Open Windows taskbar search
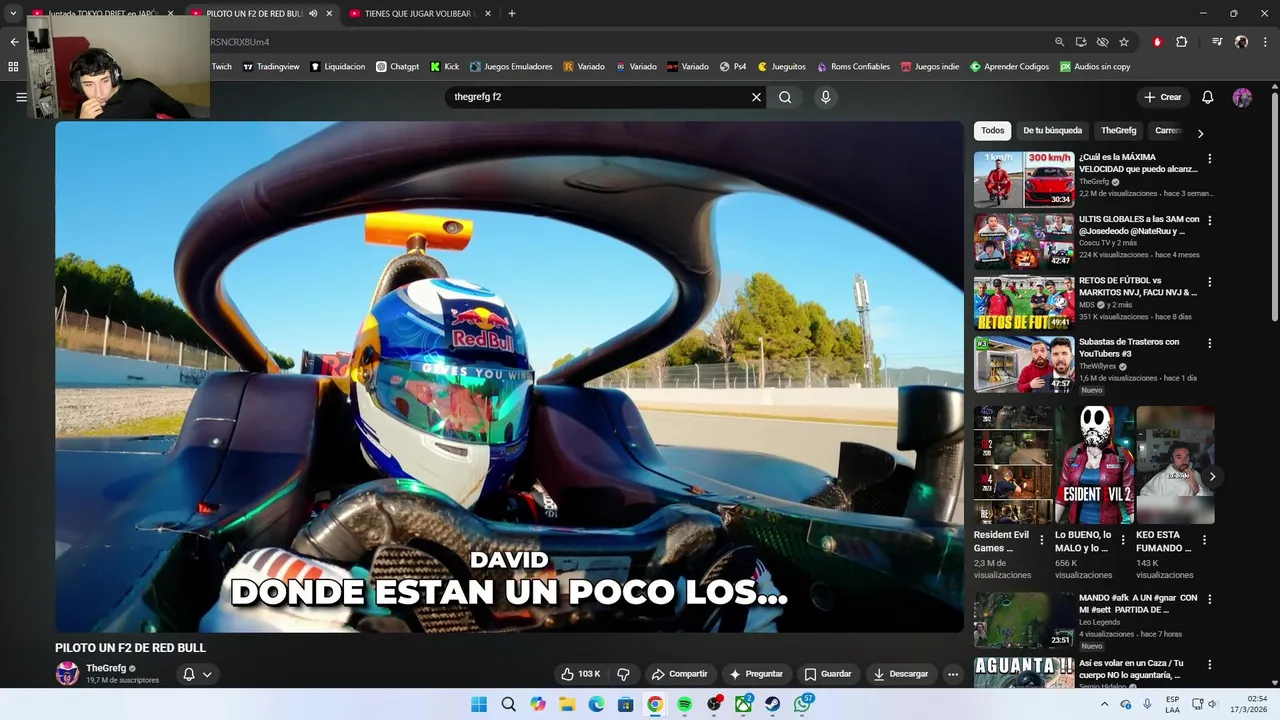The width and height of the screenshot is (1280, 720). click(508, 704)
